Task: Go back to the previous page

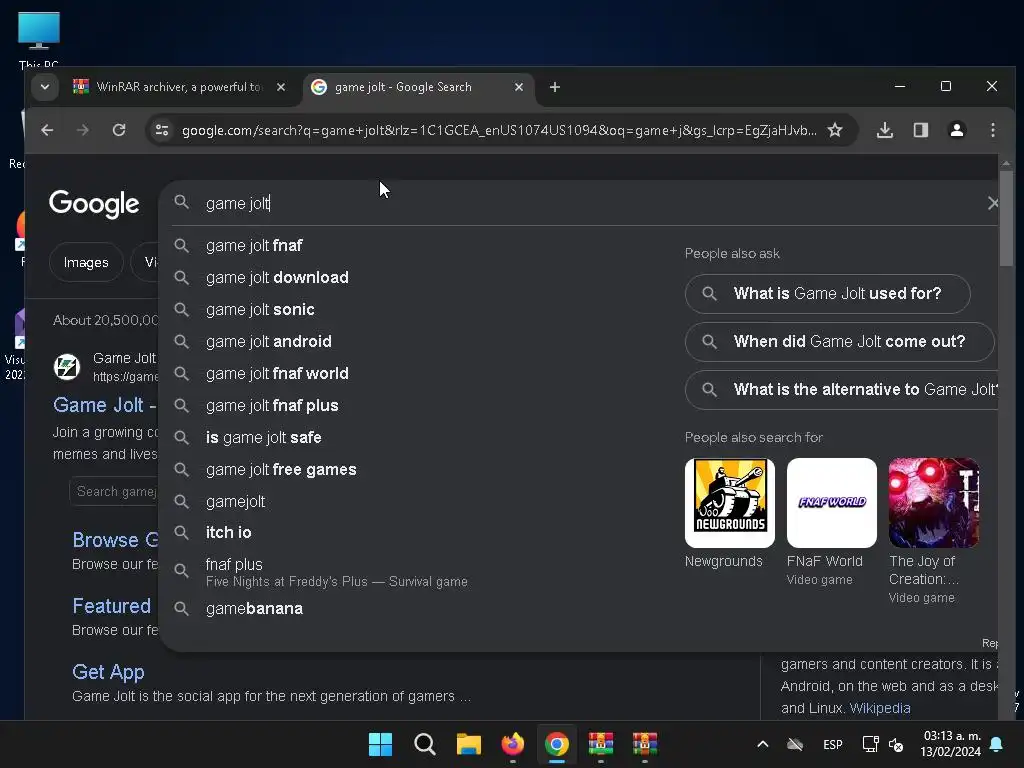Action: pyautogui.click(x=47, y=130)
